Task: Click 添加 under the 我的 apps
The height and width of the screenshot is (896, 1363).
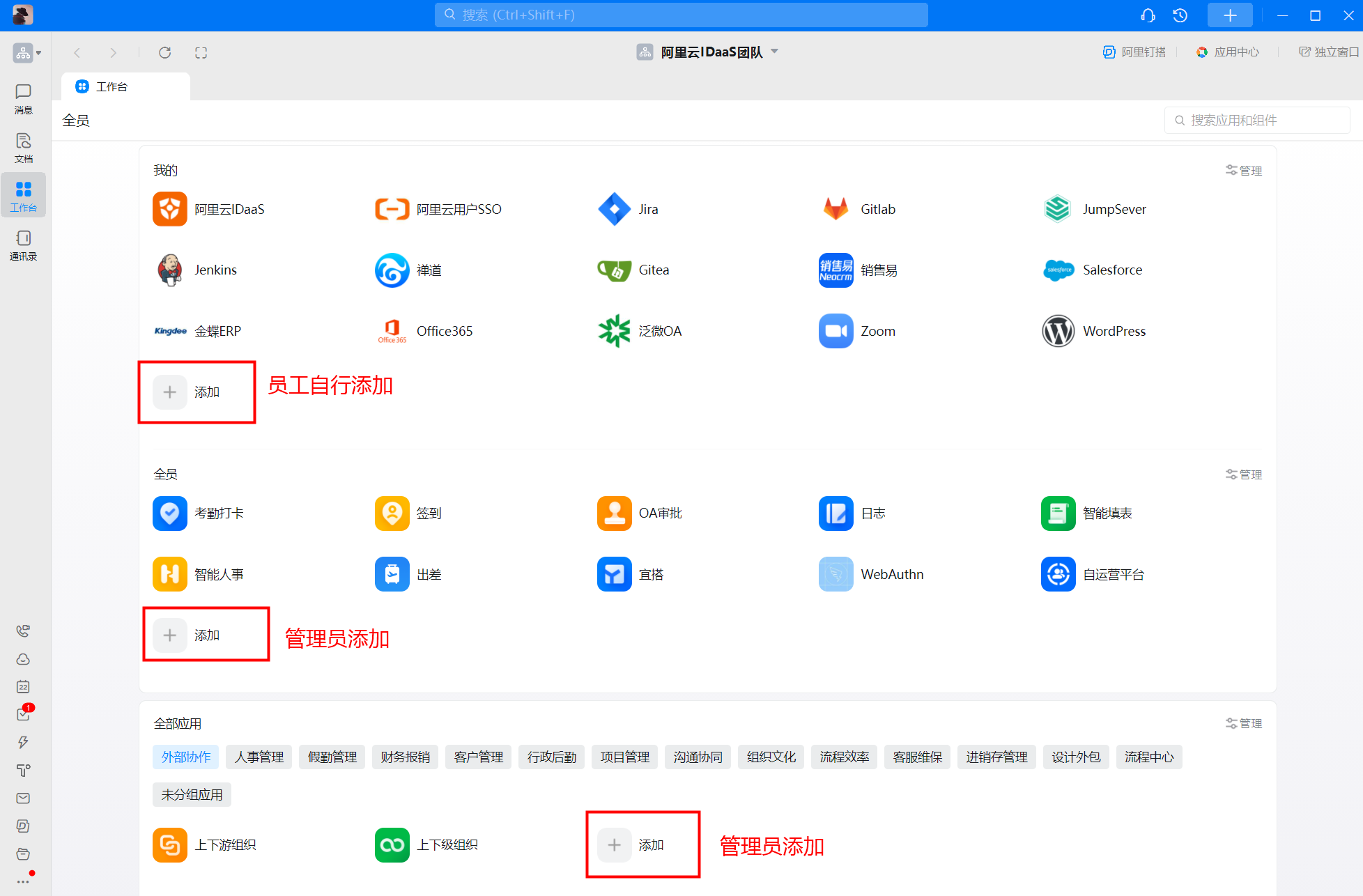Action: 187,392
